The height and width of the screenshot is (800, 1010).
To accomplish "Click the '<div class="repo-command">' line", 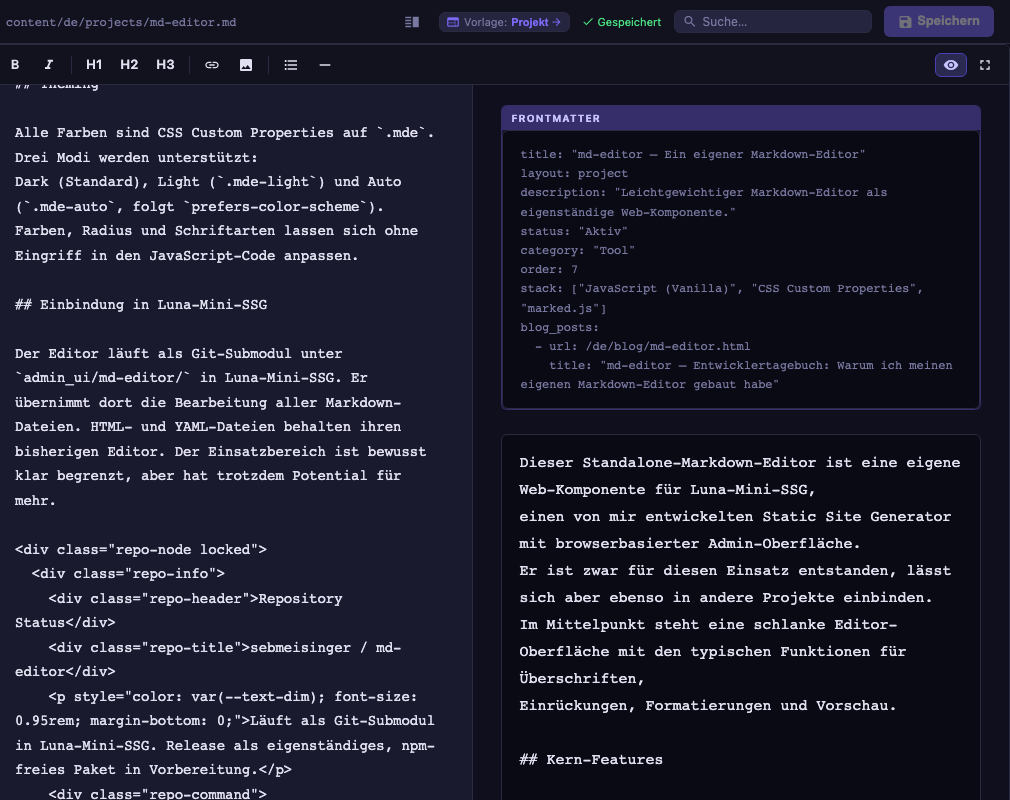I will (158, 793).
